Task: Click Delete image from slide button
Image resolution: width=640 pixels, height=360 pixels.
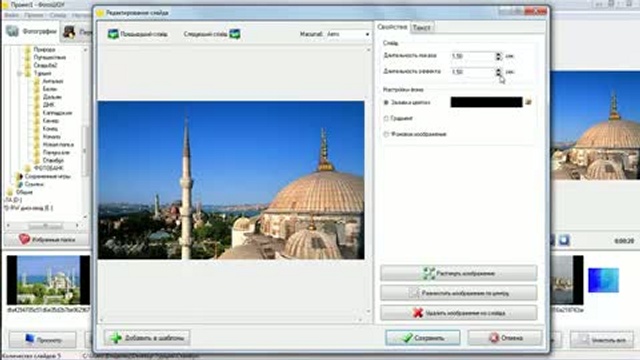Action: [x=458, y=313]
